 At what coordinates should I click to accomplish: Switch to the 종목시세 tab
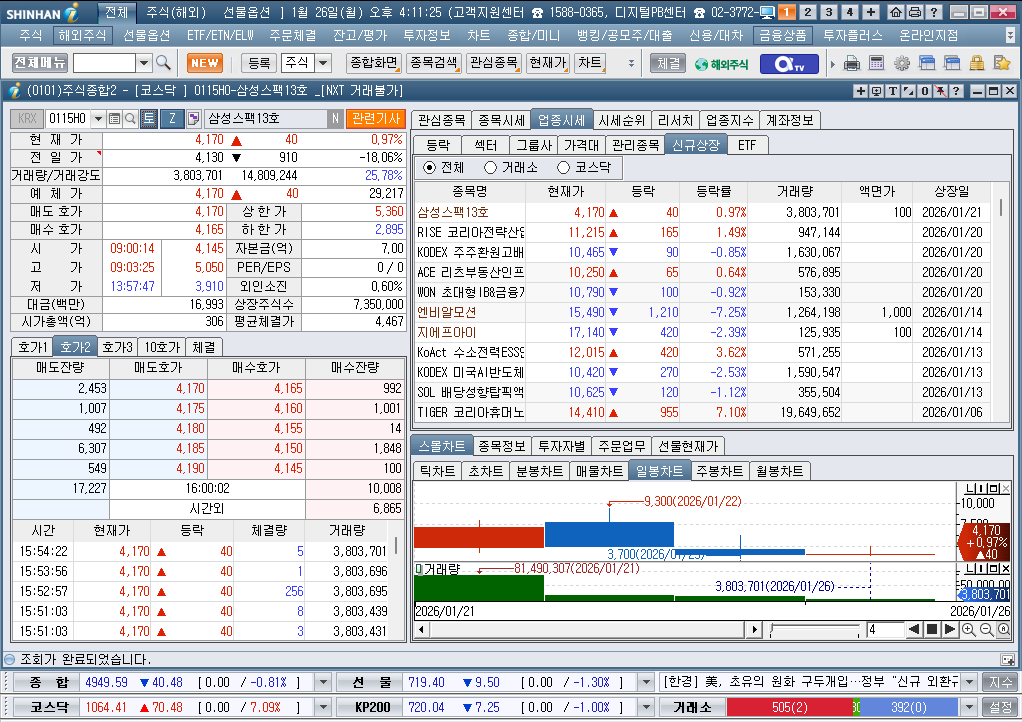point(501,120)
